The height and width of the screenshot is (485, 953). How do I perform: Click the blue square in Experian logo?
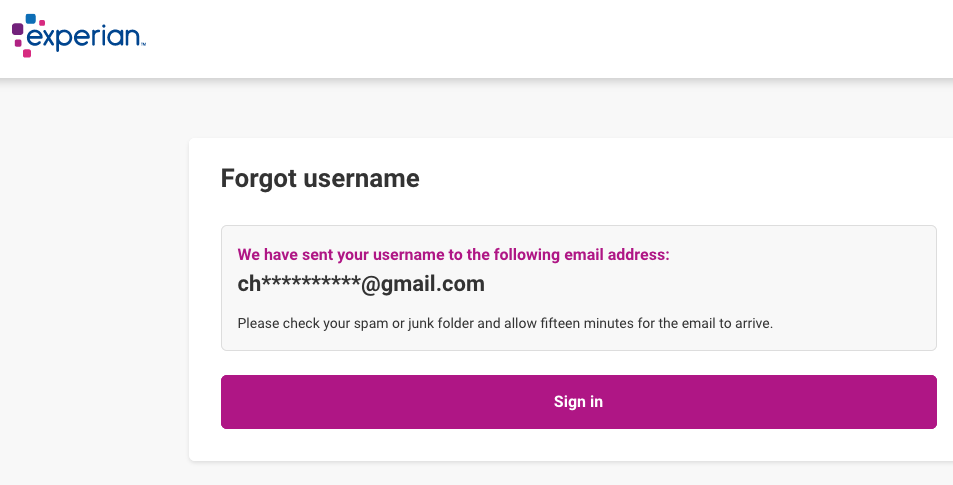tap(32, 19)
